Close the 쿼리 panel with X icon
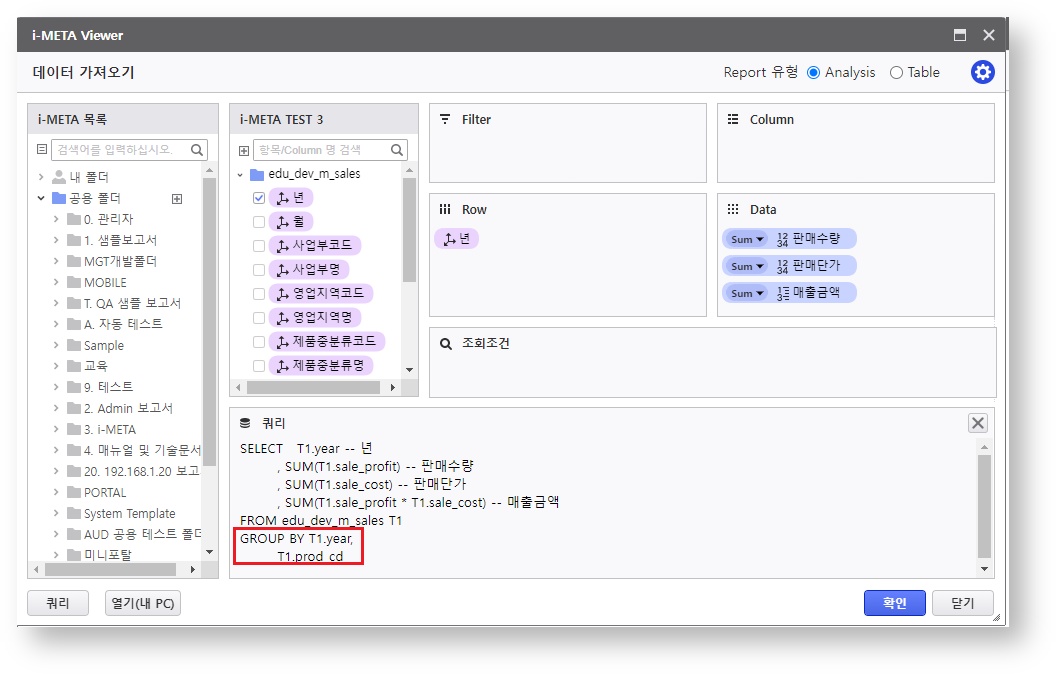Viewport: 1057px width, 675px height. pyautogui.click(x=977, y=423)
